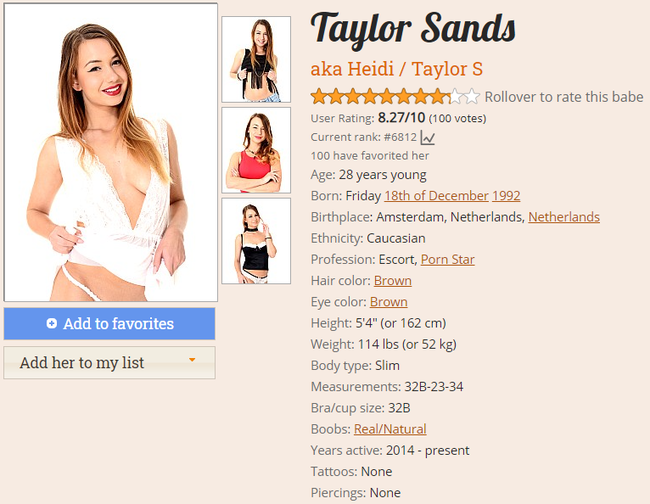Open the 1992 birth year link

[506, 196]
